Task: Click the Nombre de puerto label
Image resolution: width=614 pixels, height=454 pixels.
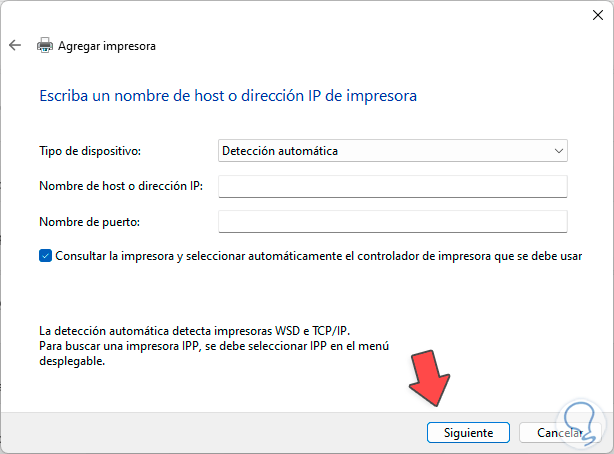Action: [x=88, y=221]
